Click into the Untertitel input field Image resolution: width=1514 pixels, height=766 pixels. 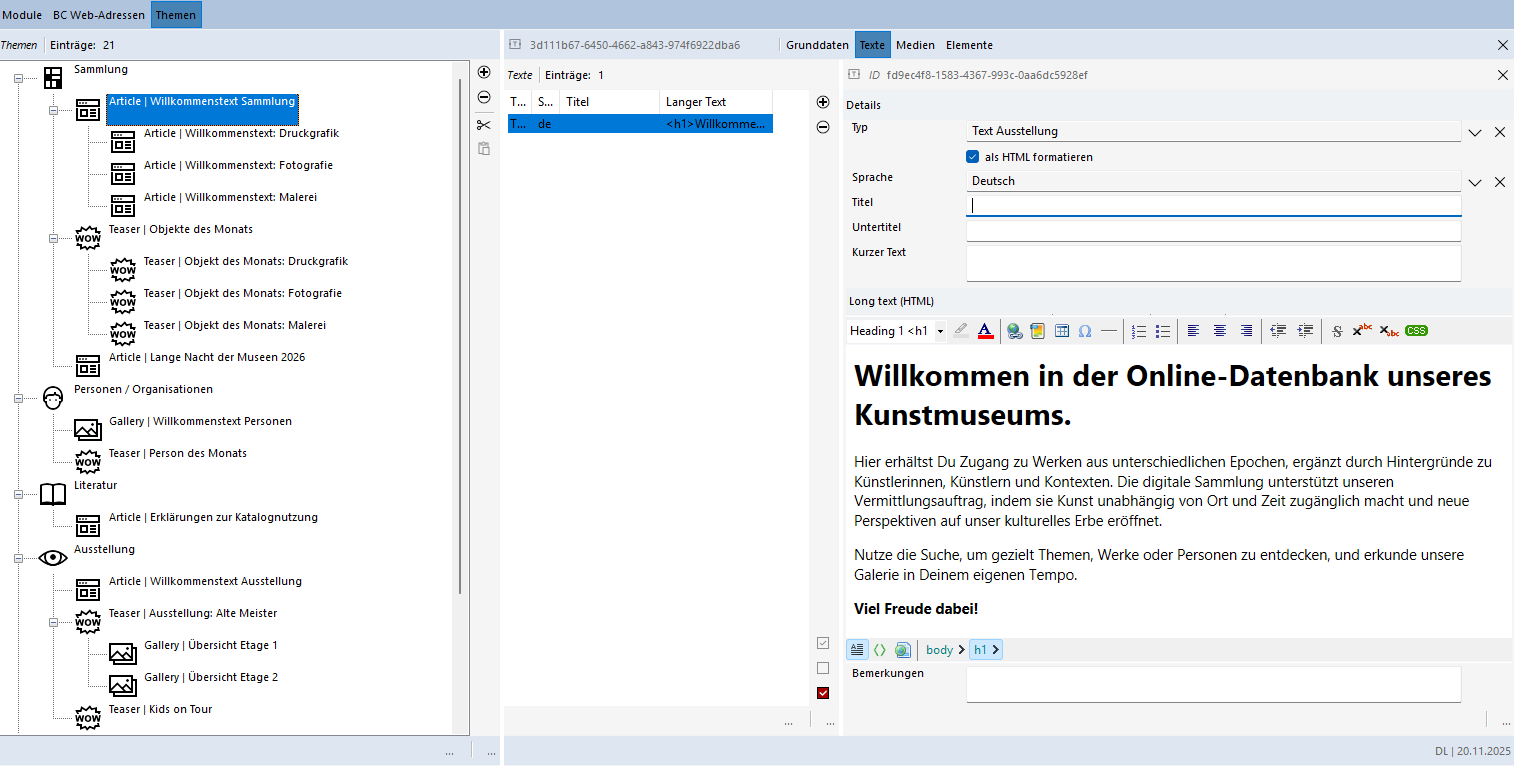[1212, 230]
